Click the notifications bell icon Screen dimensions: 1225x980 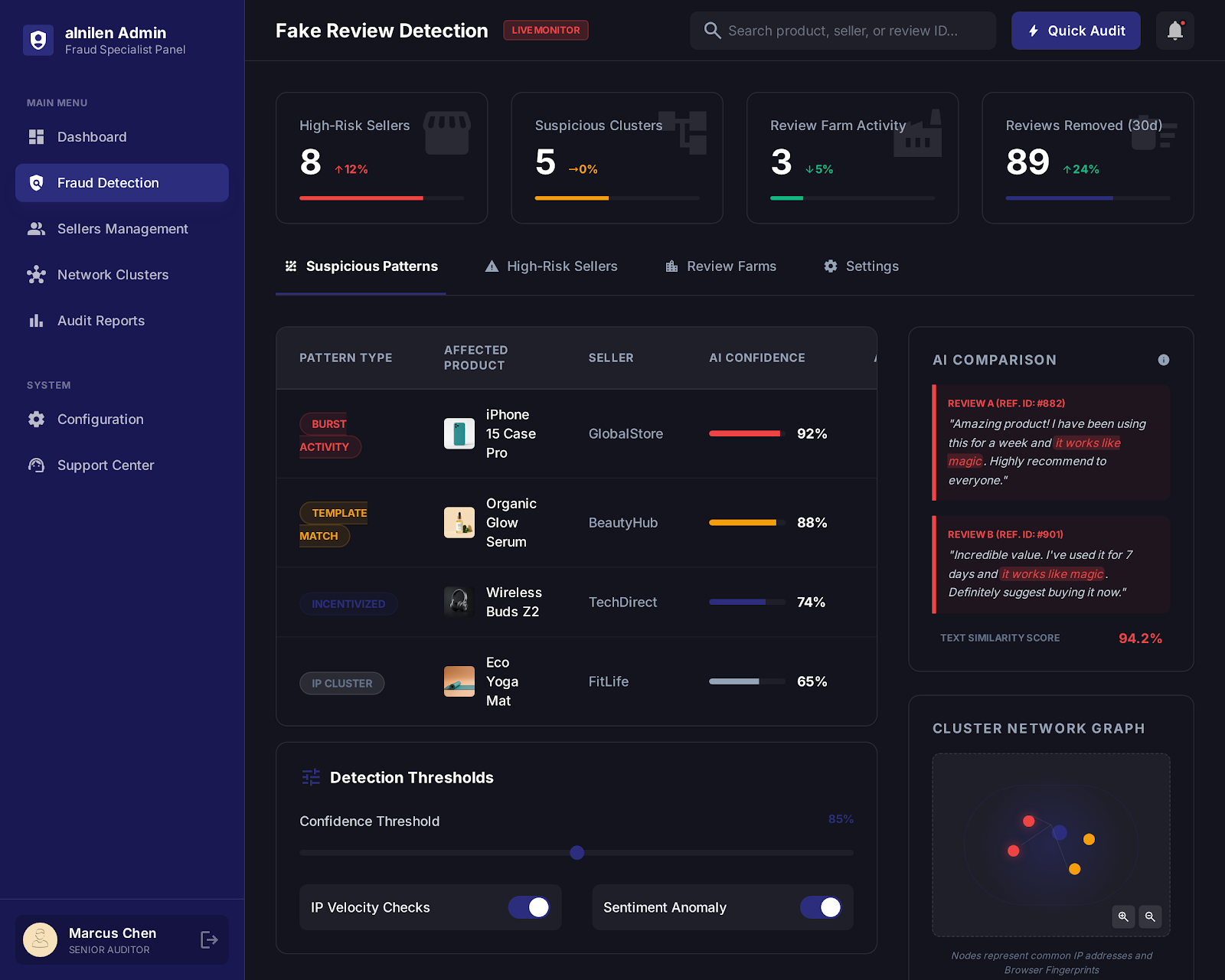(x=1174, y=31)
